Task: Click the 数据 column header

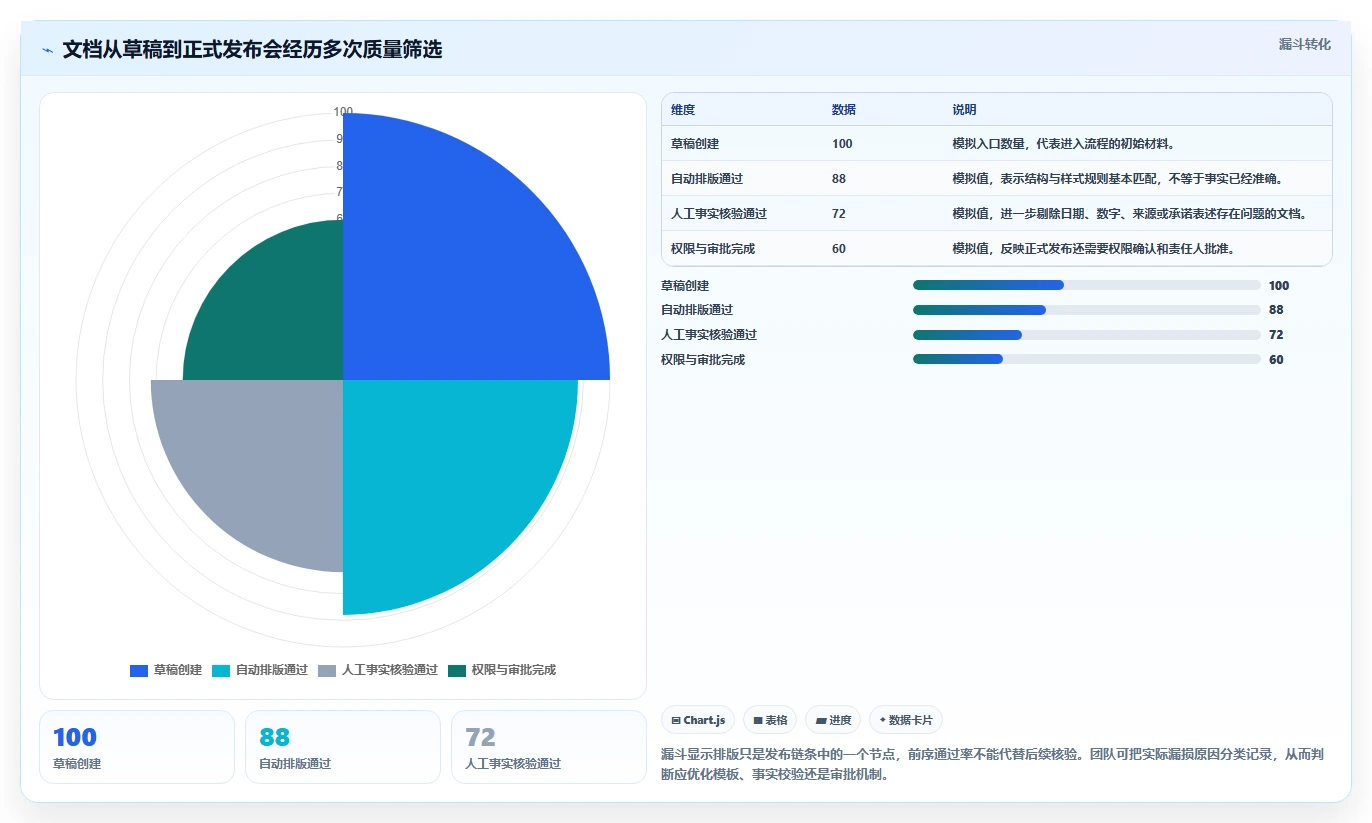Action: pos(844,110)
